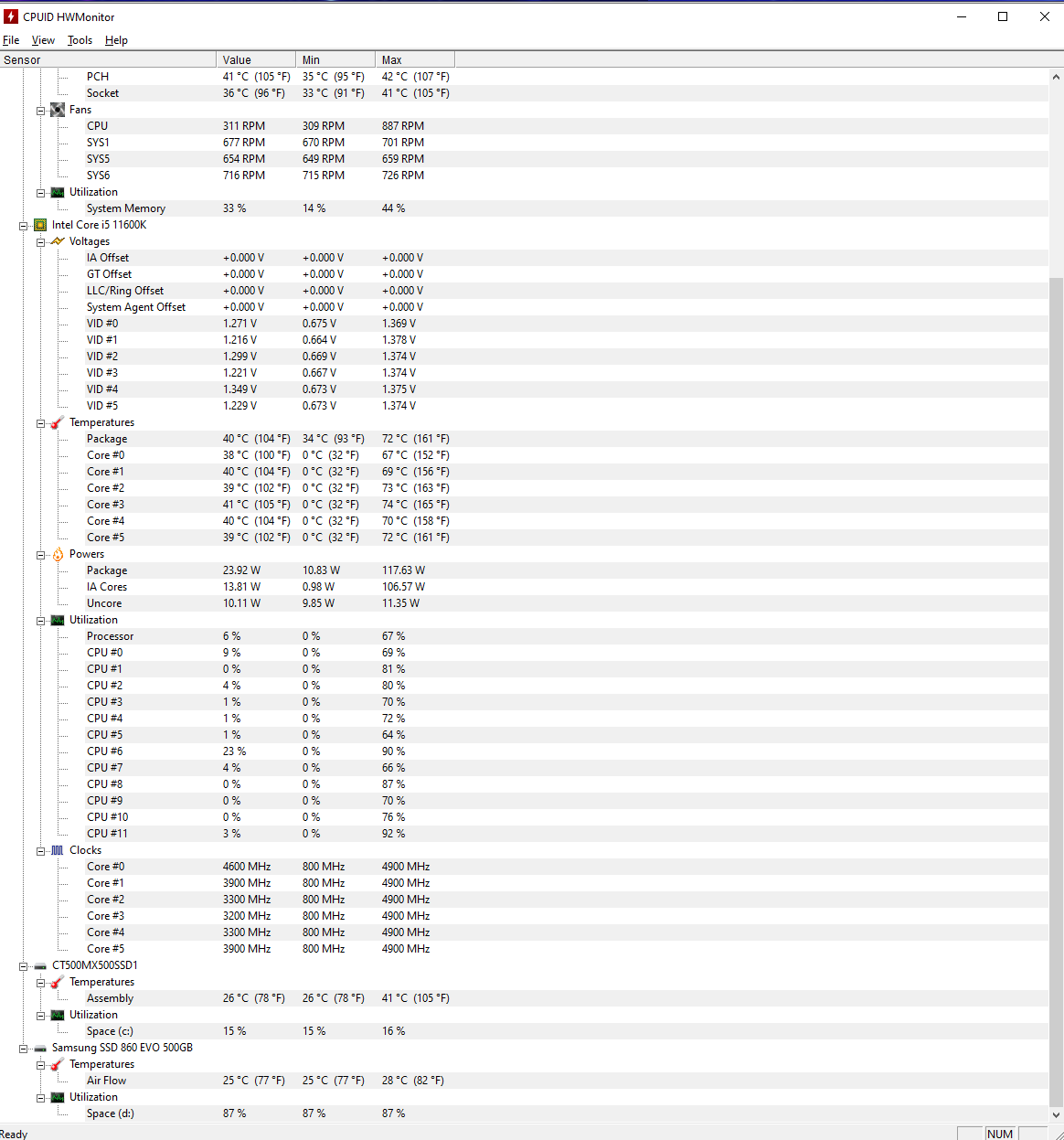Open the File menu

(x=11, y=40)
